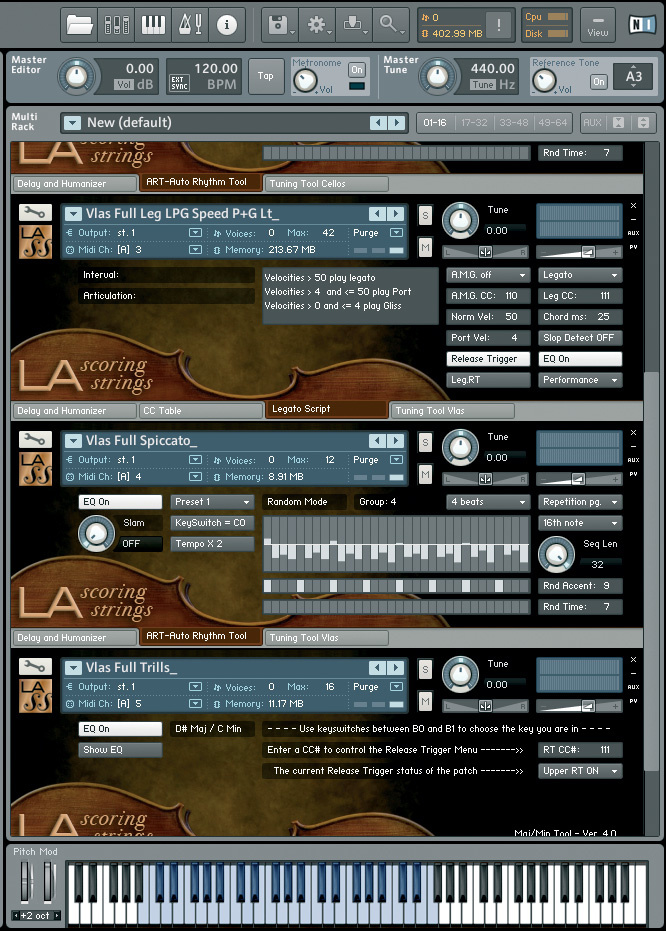Switch to the Legato Script tab
The height and width of the screenshot is (931, 666).
(326, 408)
